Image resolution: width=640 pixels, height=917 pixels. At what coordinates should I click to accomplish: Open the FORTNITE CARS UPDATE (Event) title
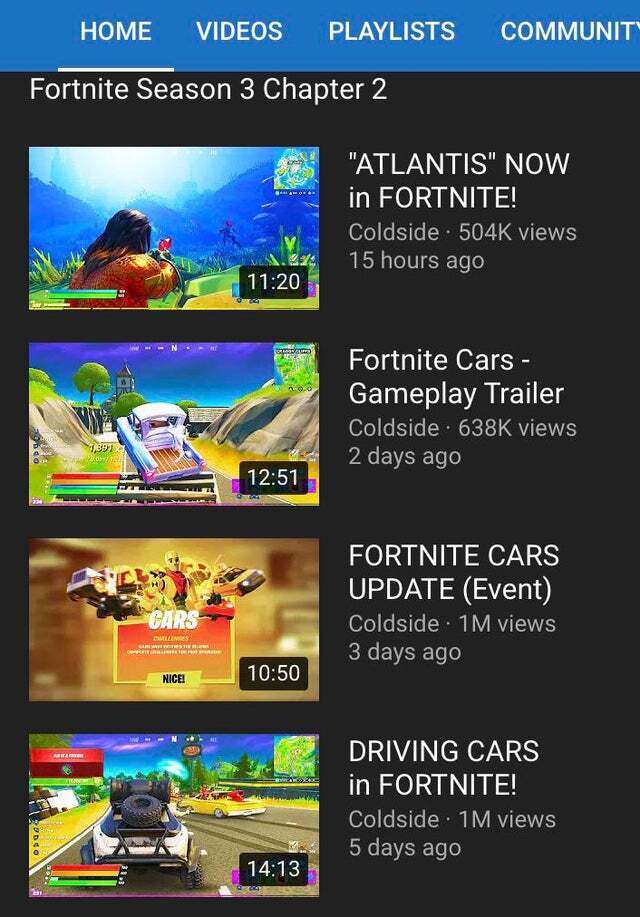pos(454,572)
